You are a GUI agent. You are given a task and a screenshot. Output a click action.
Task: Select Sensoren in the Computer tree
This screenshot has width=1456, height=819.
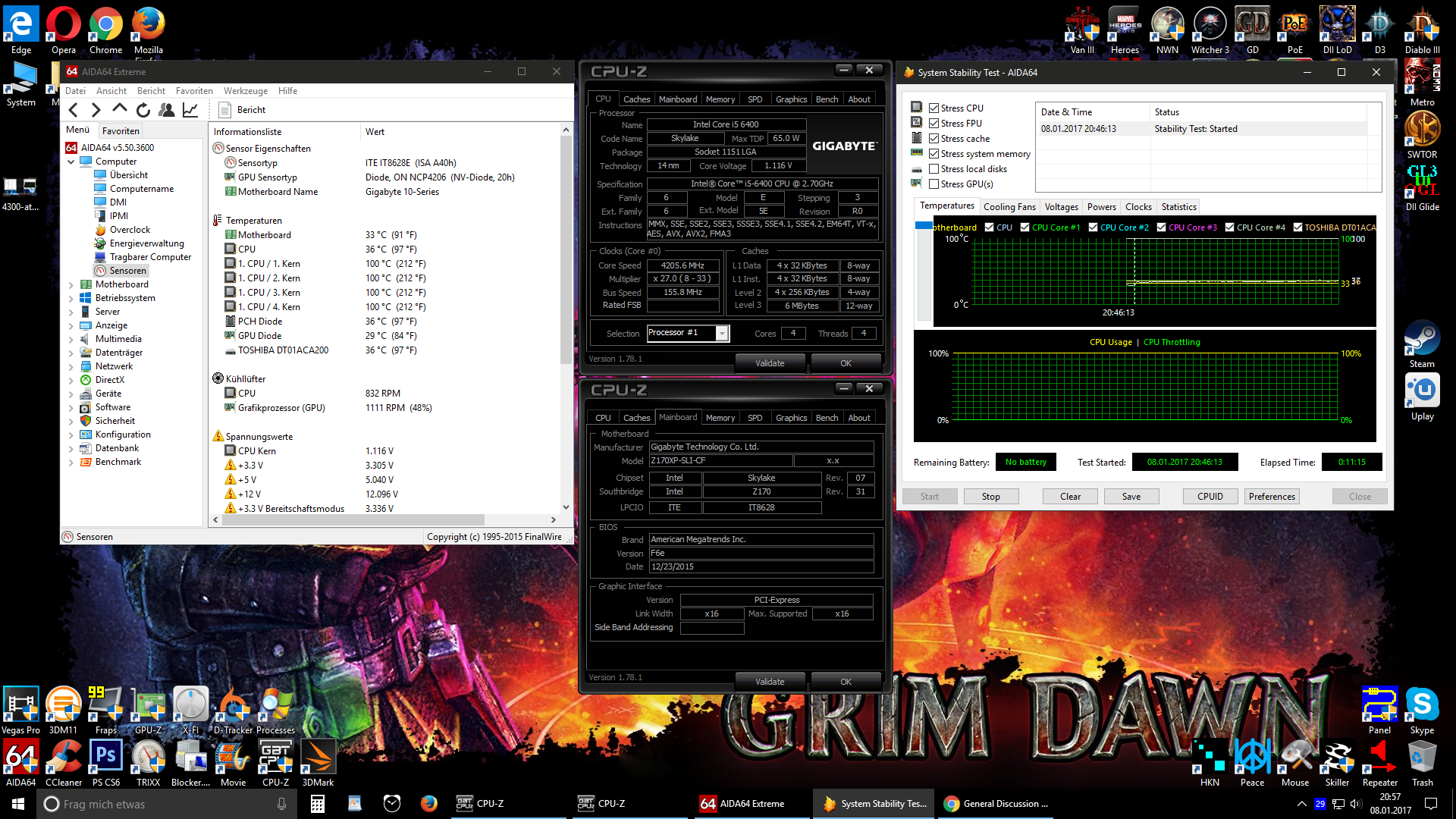coord(127,271)
